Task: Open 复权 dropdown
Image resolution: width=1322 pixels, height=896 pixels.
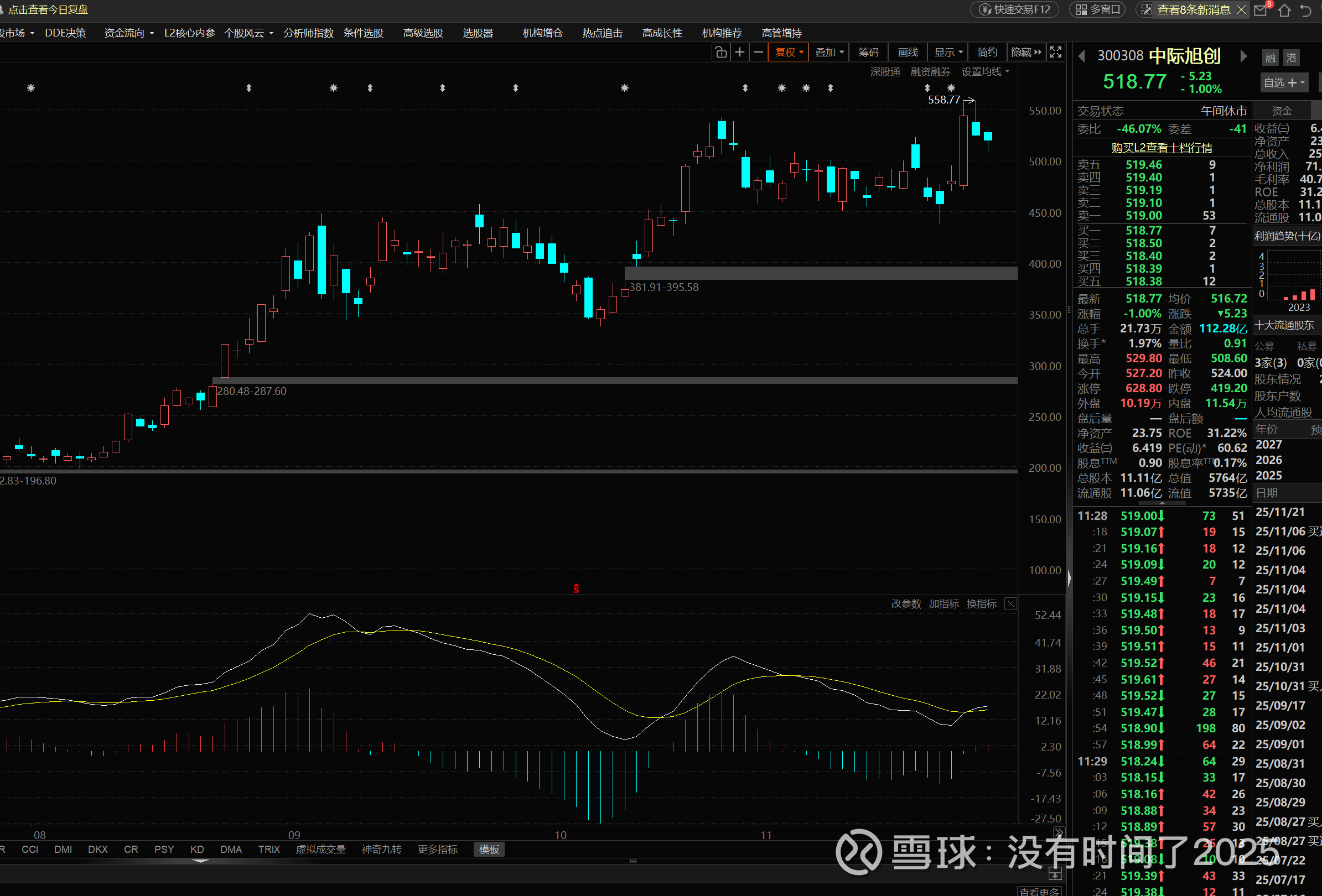Action: point(789,53)
